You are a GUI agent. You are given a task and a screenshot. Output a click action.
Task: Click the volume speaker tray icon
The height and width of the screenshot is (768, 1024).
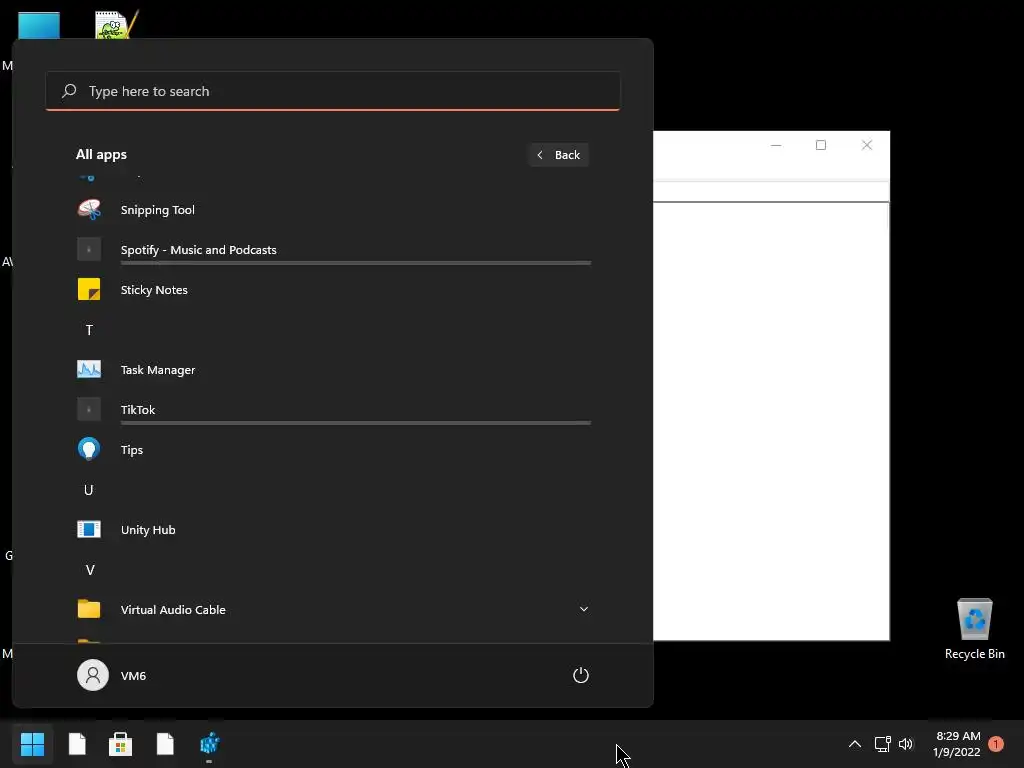[906, 744]
